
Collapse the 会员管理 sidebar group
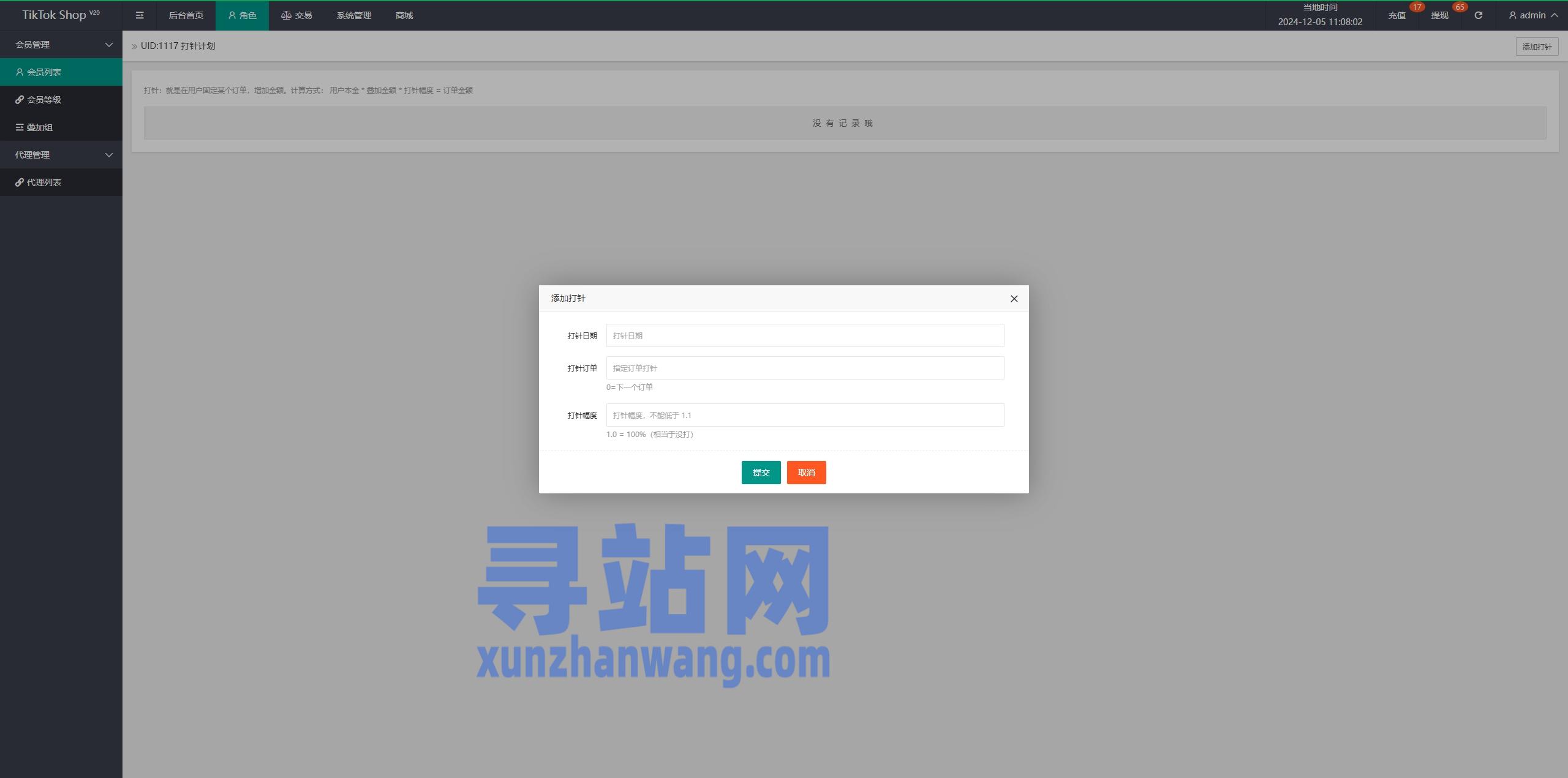(x=61, y=45)
